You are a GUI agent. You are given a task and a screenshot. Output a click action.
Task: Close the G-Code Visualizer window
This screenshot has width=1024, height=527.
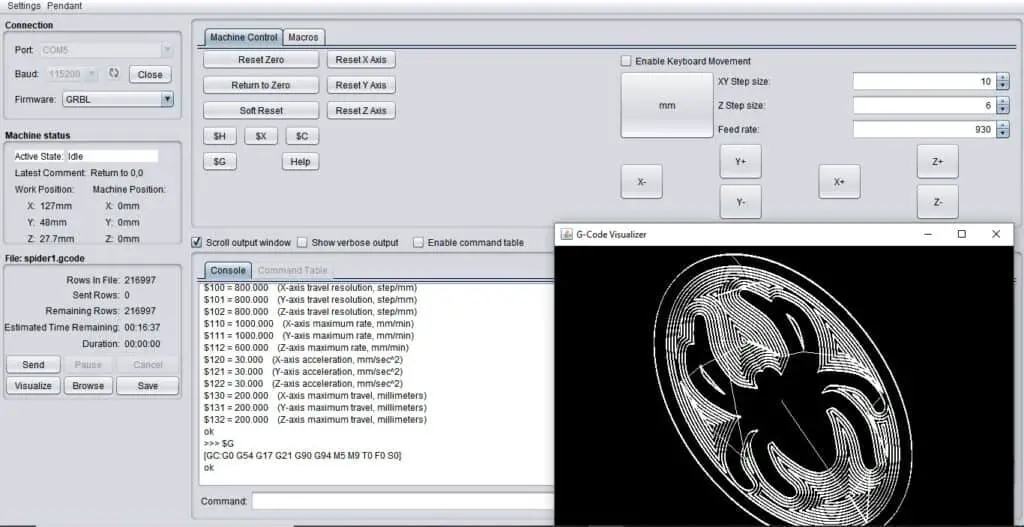996,234
